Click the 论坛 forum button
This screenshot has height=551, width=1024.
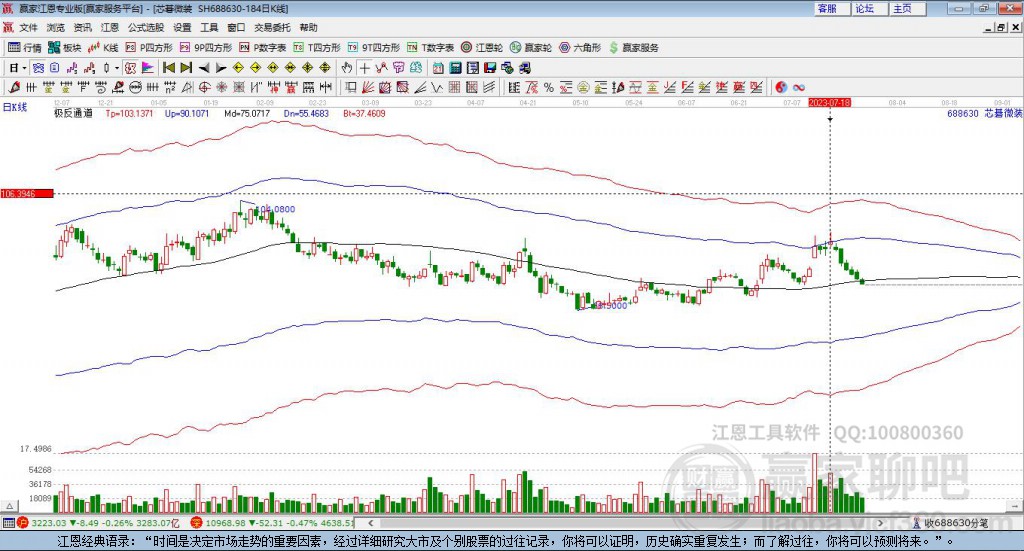coord(865,8)
